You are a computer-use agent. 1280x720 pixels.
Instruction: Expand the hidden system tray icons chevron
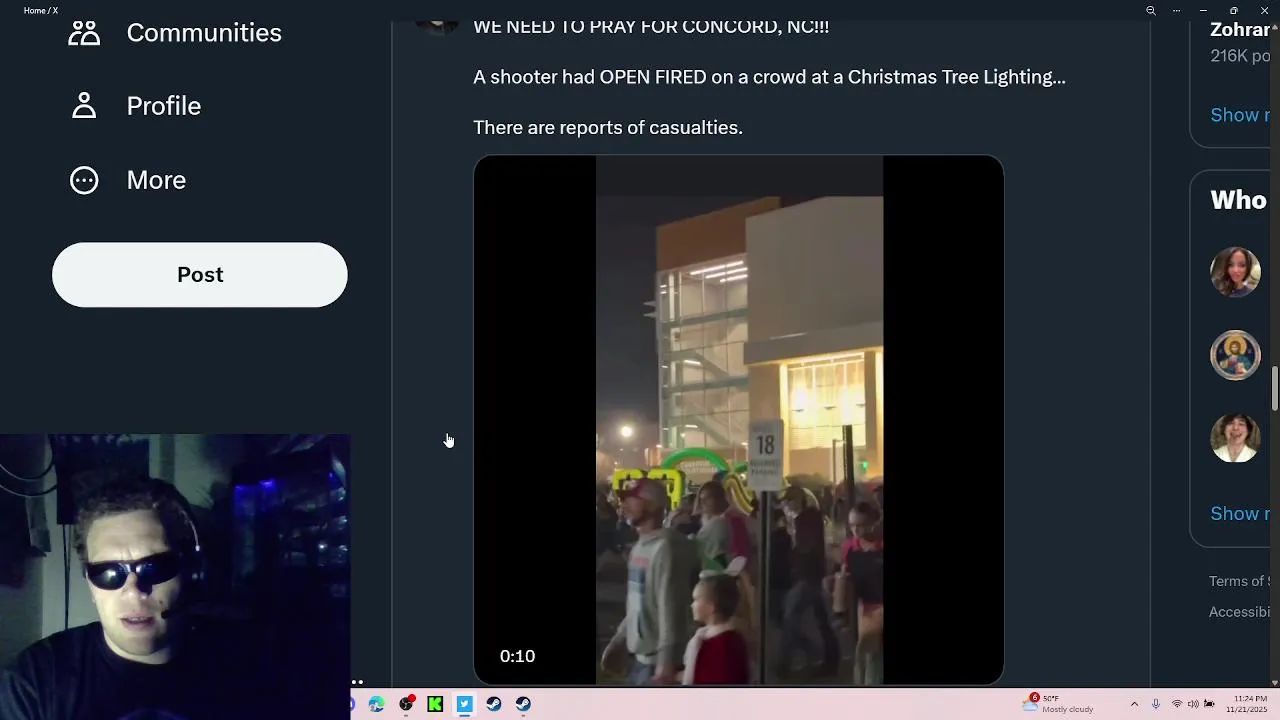point(1134,704)
